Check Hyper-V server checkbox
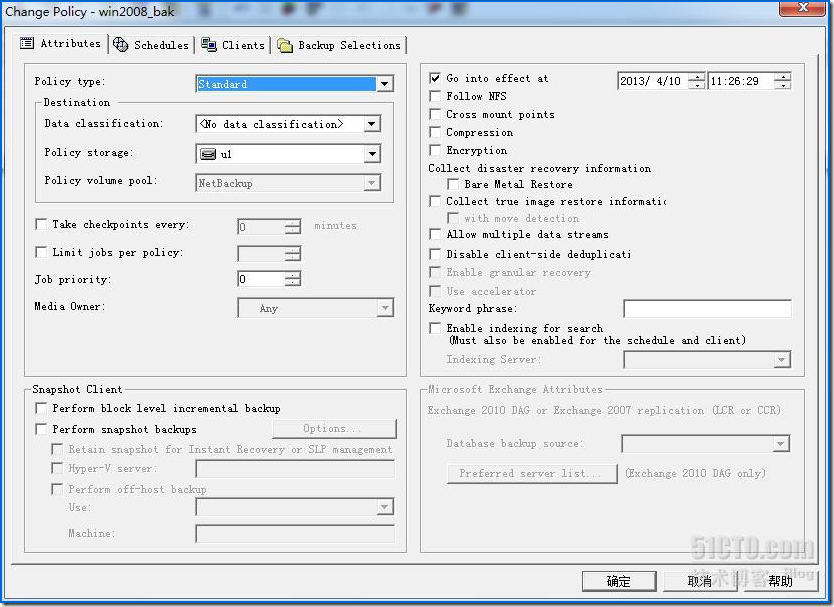 [x=57, y=468]
